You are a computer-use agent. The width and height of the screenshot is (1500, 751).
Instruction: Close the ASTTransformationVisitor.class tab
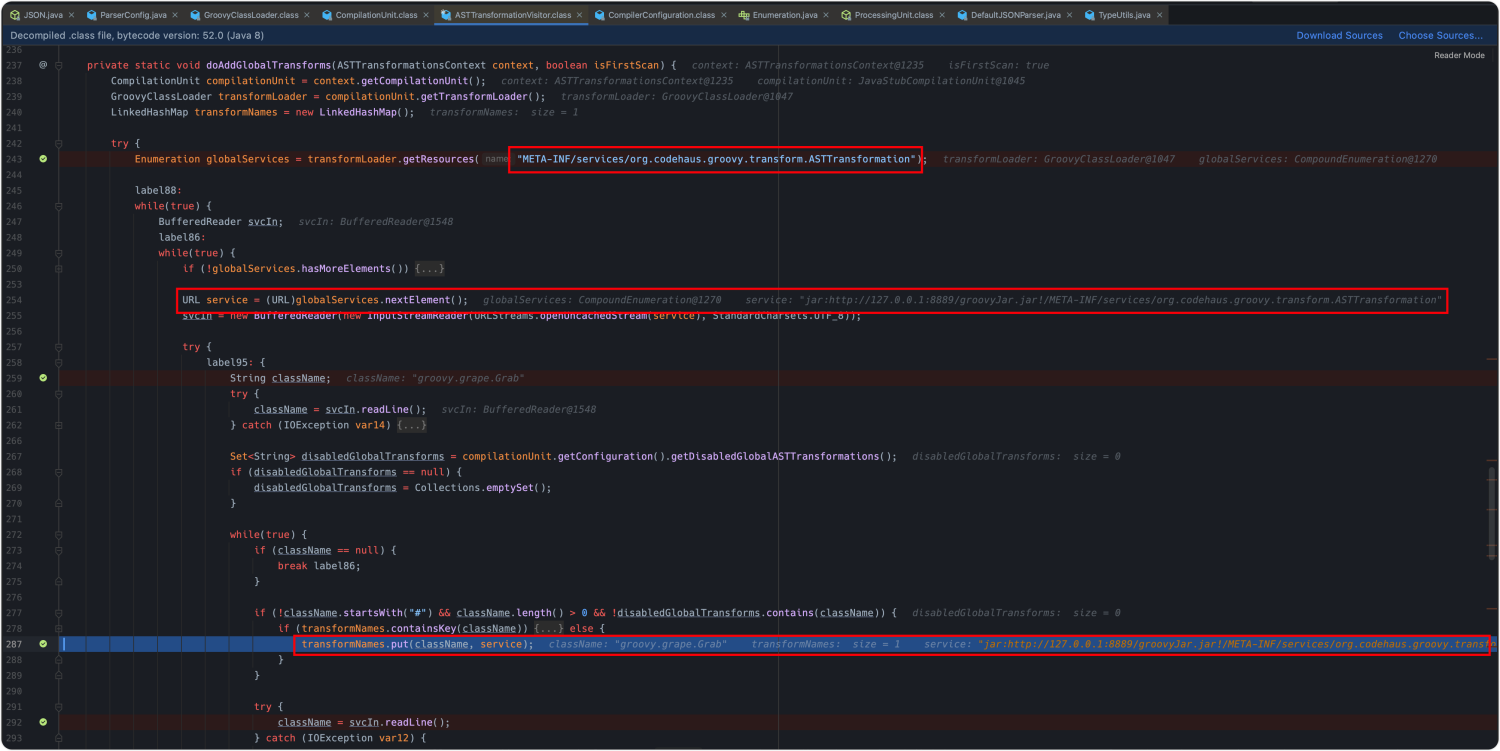pos(581,16)
